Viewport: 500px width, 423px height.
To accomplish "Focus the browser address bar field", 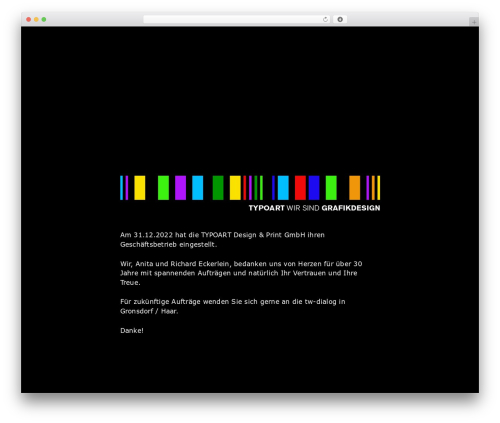I will pos(237,20).
